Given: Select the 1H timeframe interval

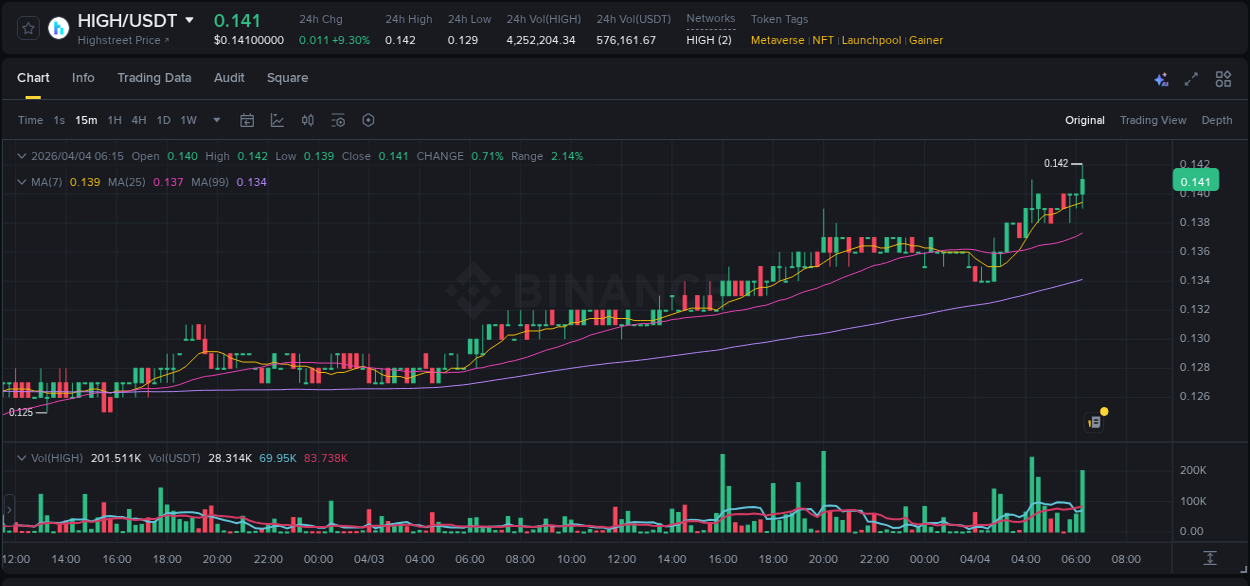Looking at the screenshot, I should click(113, 119).
